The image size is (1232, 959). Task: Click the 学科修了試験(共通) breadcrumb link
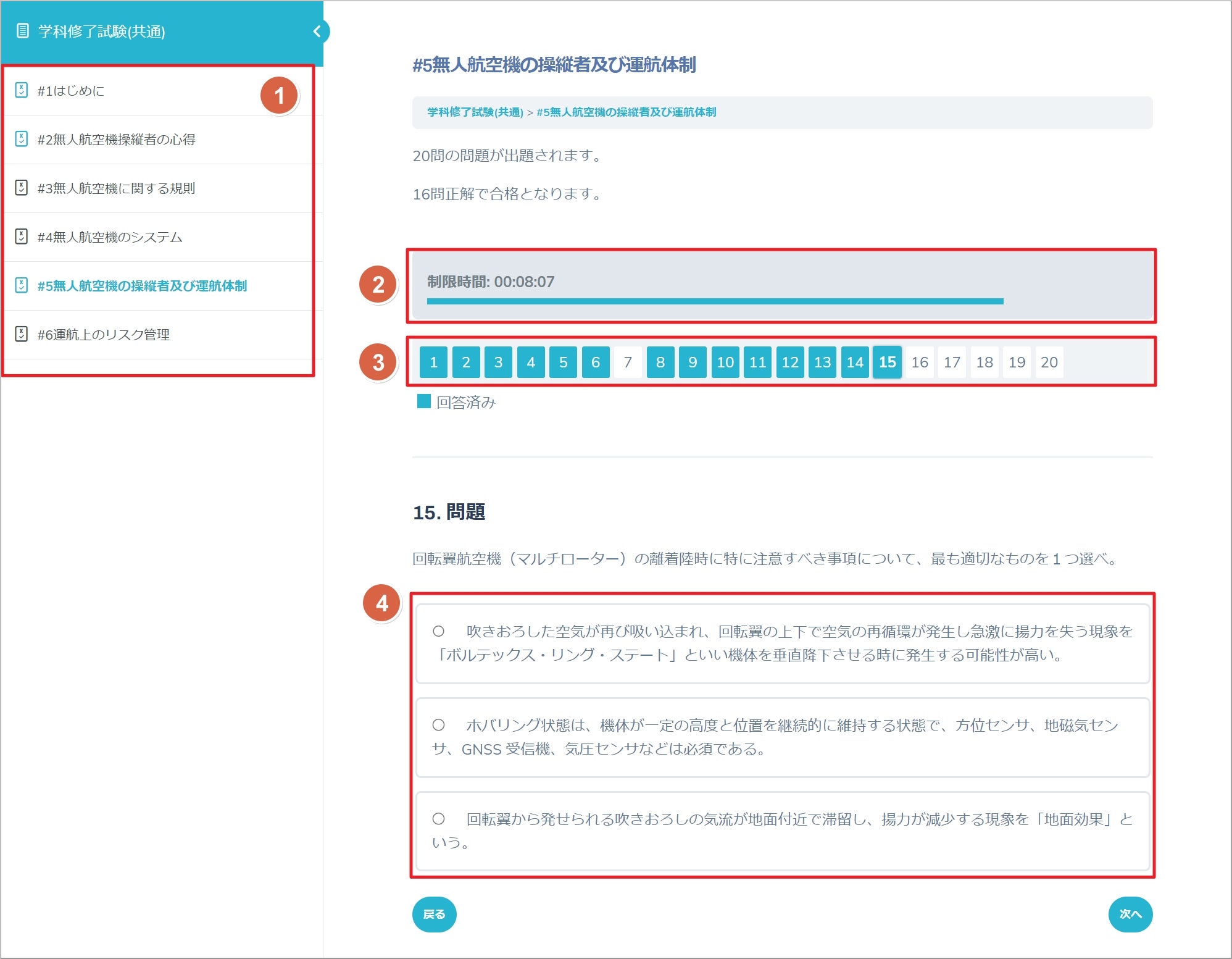click(x=475, y=112)
